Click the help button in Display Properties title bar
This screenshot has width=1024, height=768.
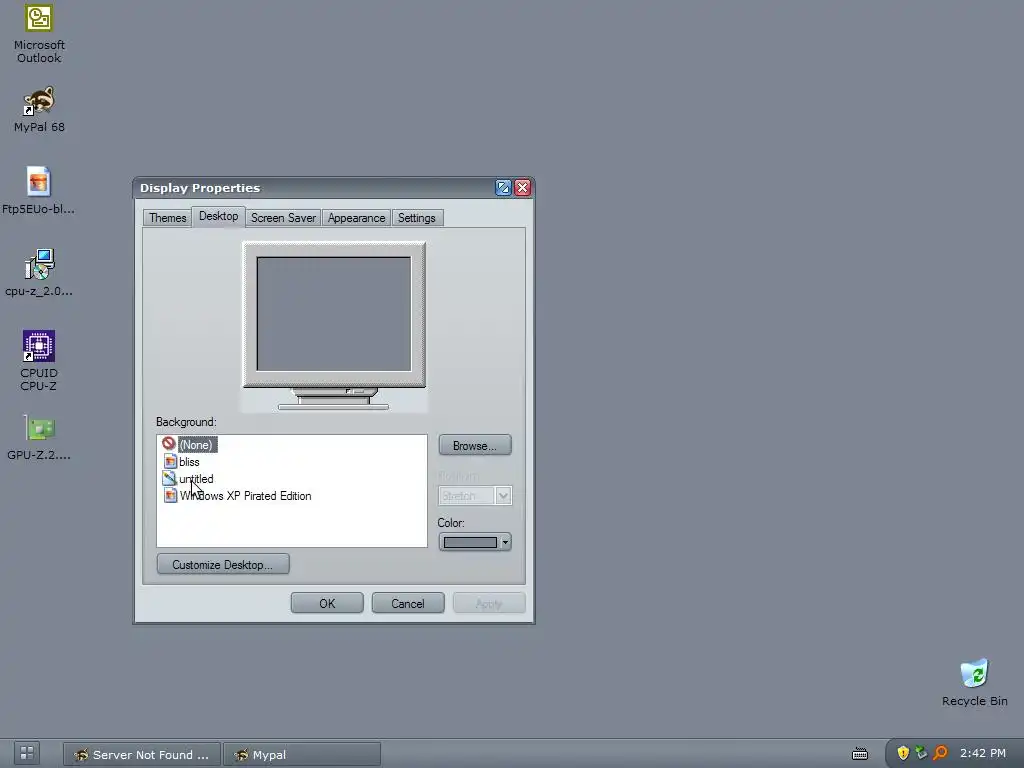pos(503,188)
